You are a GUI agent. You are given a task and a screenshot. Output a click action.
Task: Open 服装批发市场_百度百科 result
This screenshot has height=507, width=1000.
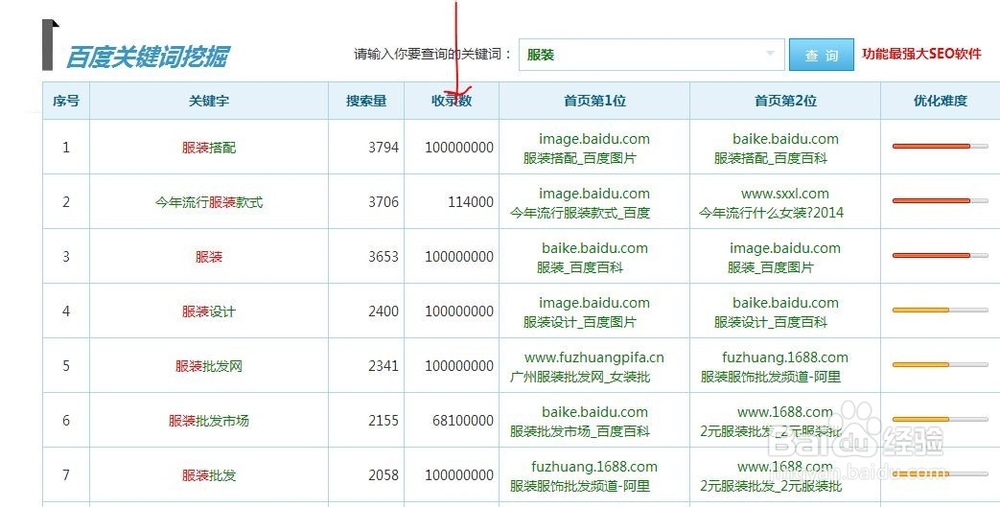click(x=580, y=432)
